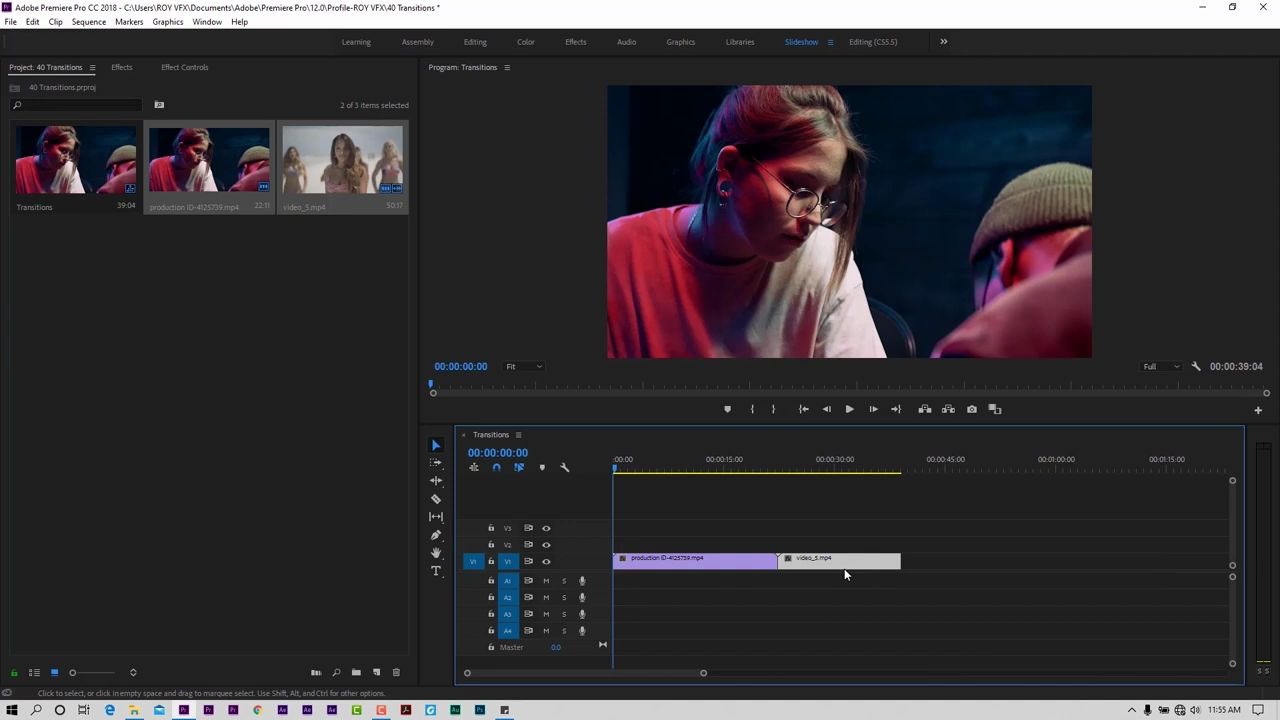The image size is (1280, 720).
Task: Lock video track V3
Action: (x=491, y=528)
